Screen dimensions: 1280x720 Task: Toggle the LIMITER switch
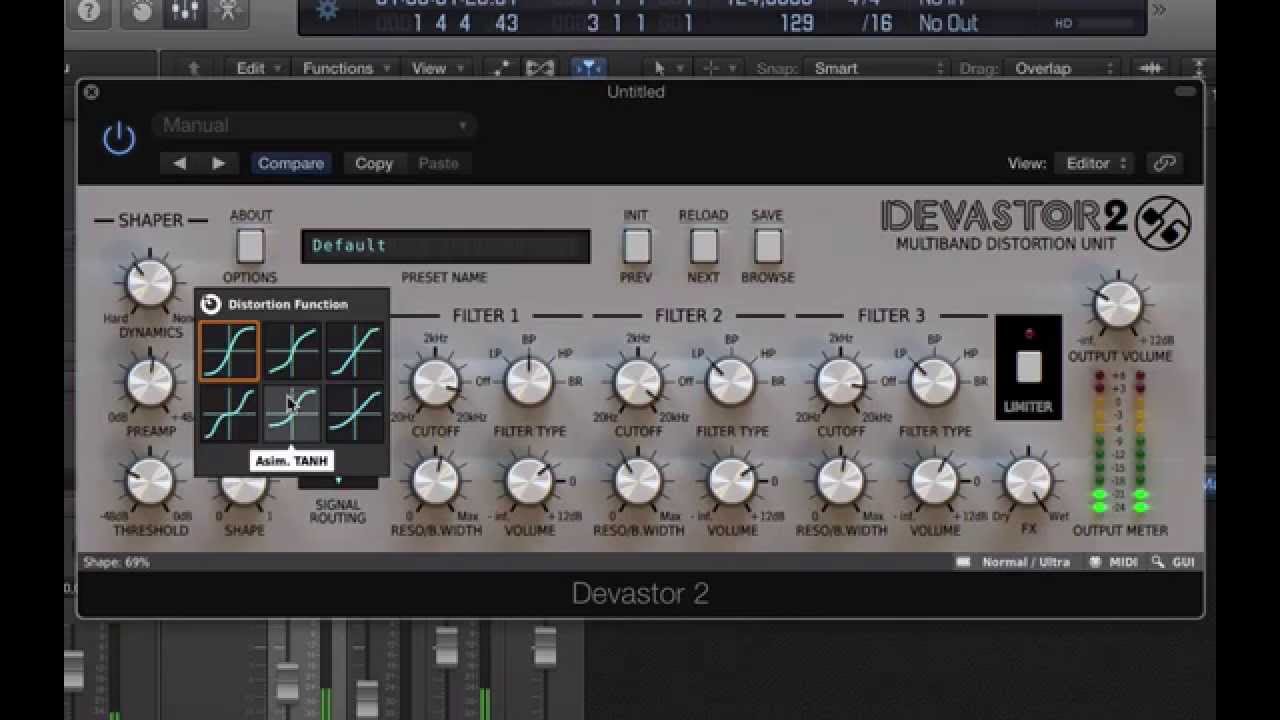click(1029, 367)
